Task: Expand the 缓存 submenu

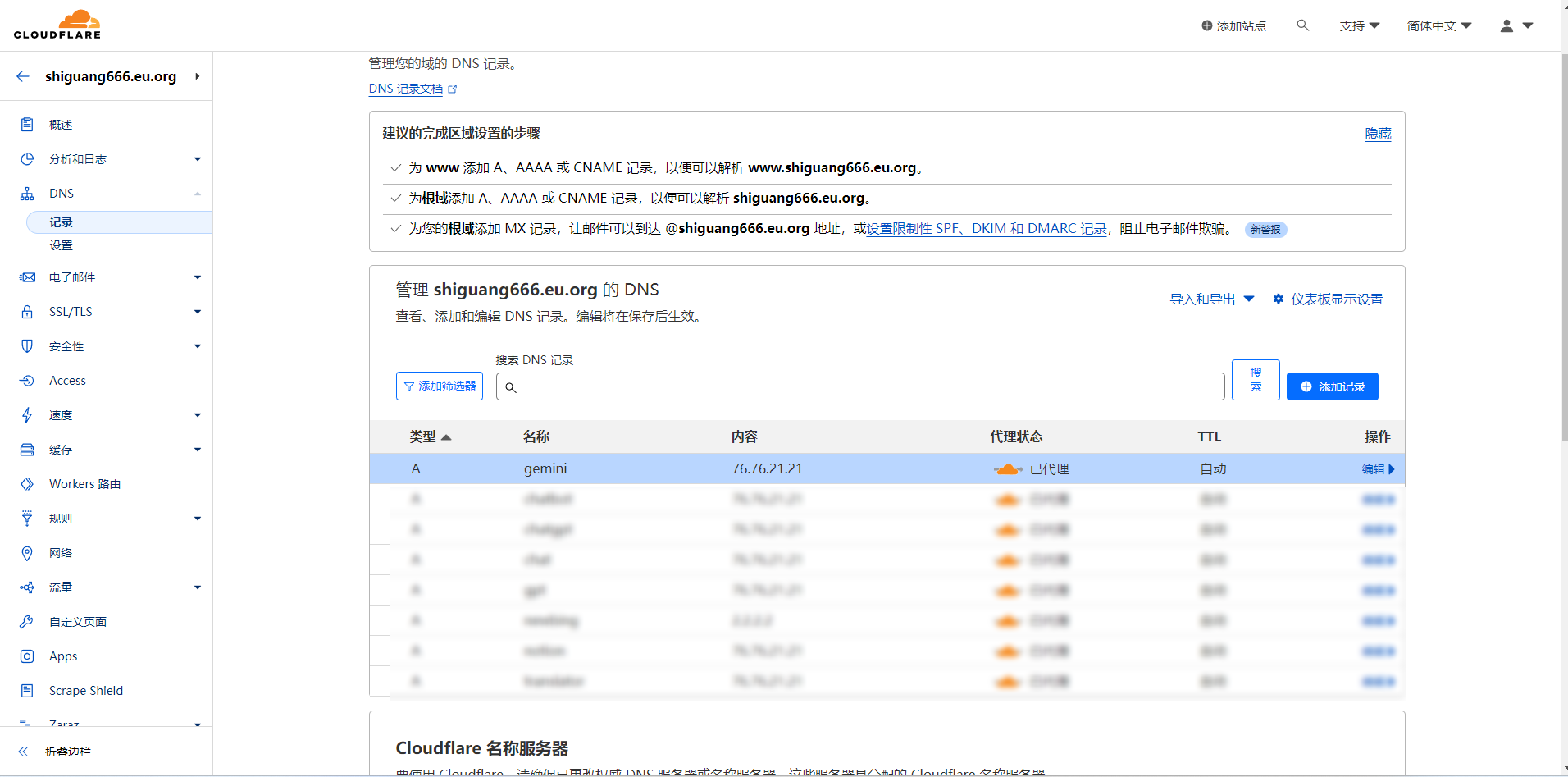Action: tap(198, 450)
